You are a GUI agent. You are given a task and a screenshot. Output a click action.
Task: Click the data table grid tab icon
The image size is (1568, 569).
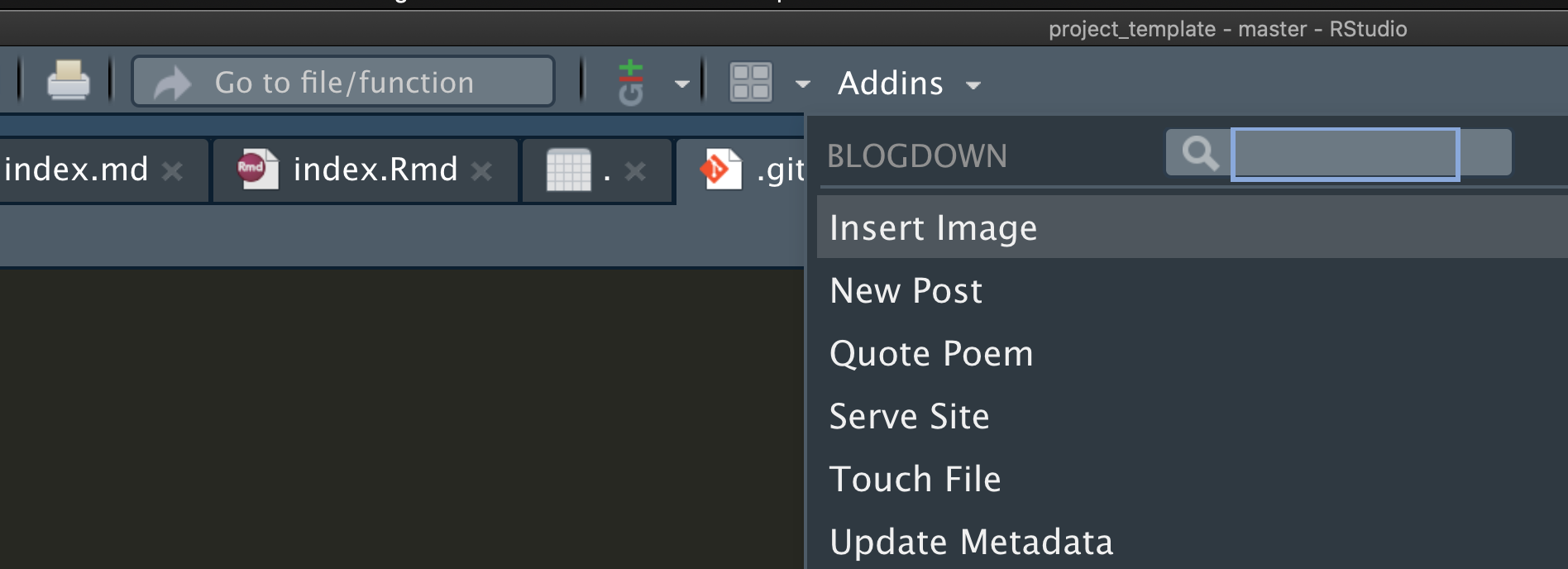click(x=569, y=170)
